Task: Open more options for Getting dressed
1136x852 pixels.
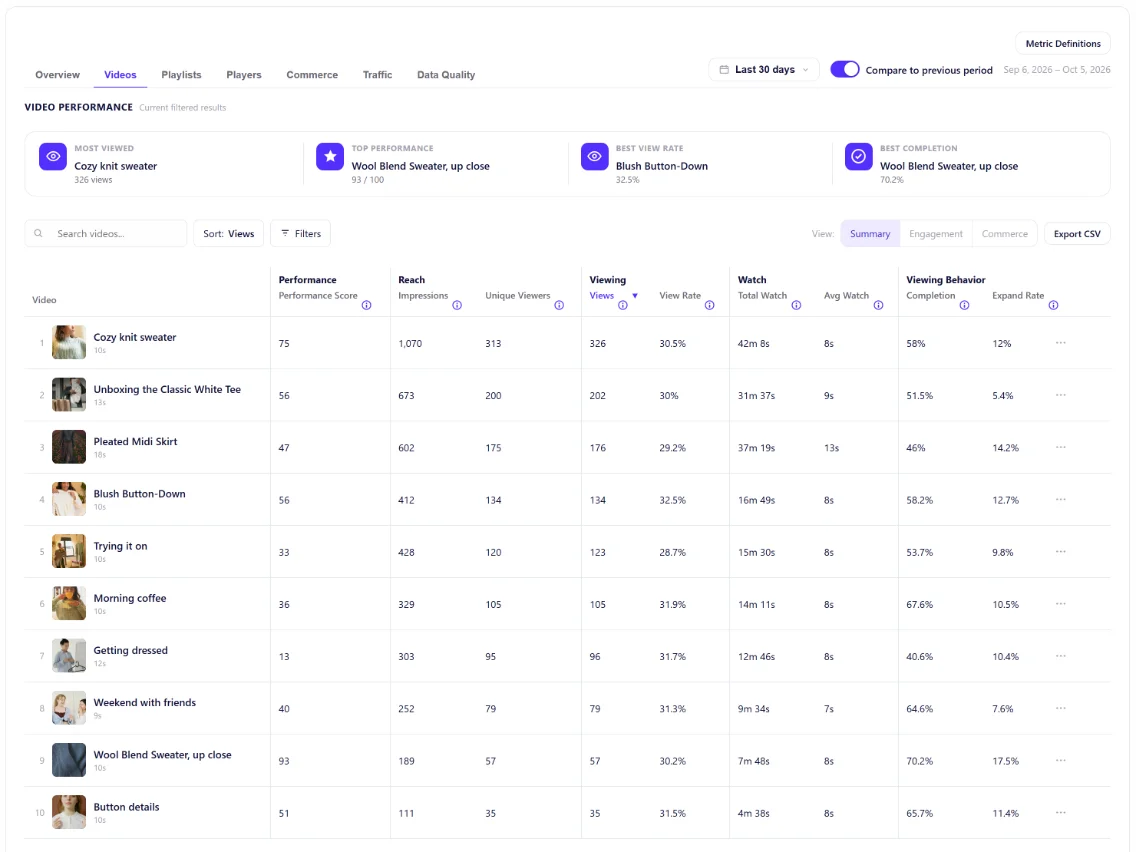Action: (1061, 656)
